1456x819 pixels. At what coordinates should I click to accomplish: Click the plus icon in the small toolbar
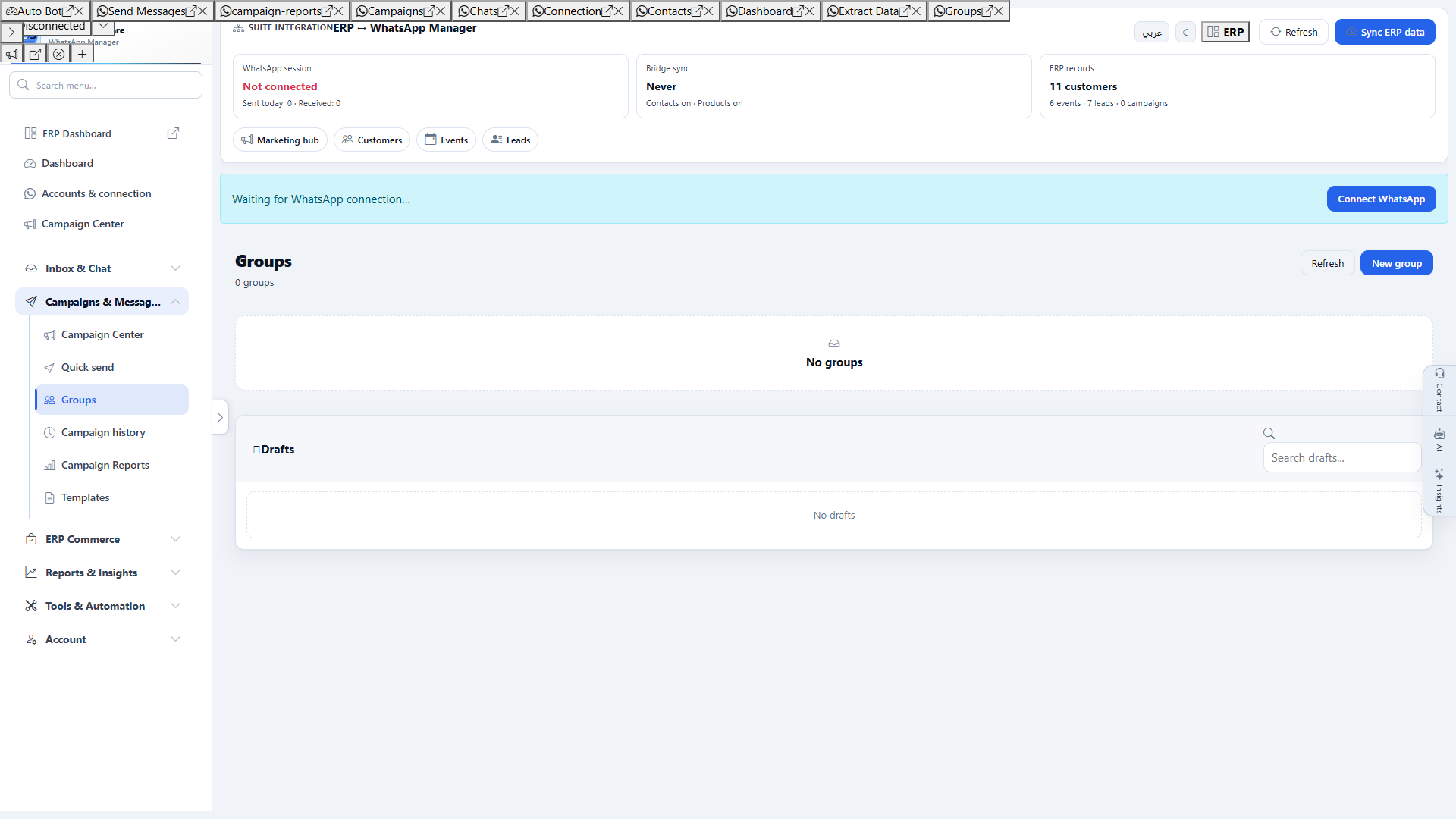coord(83,54)
